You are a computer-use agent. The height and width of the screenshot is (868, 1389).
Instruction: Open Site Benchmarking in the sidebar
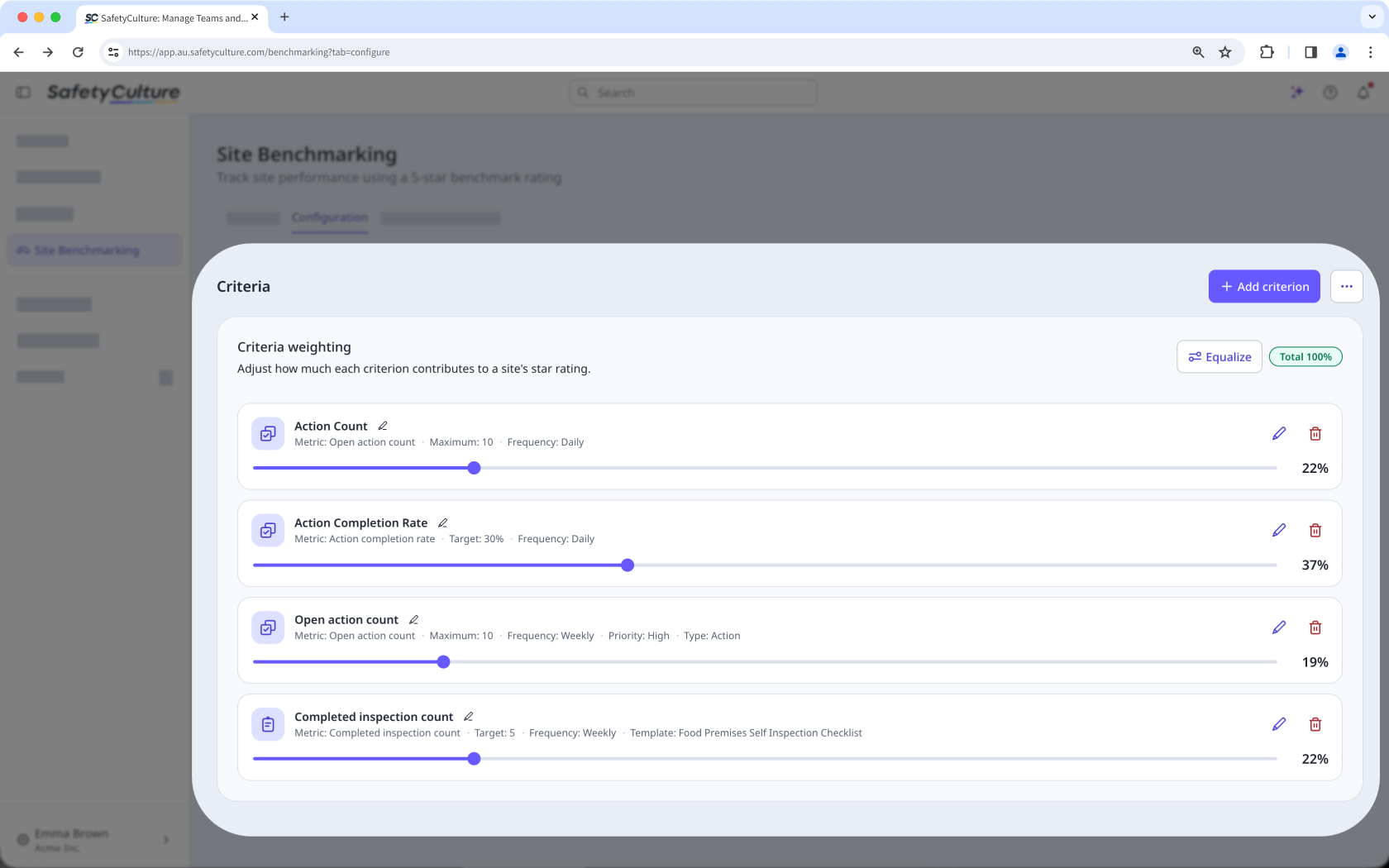[x=94, y=250]
